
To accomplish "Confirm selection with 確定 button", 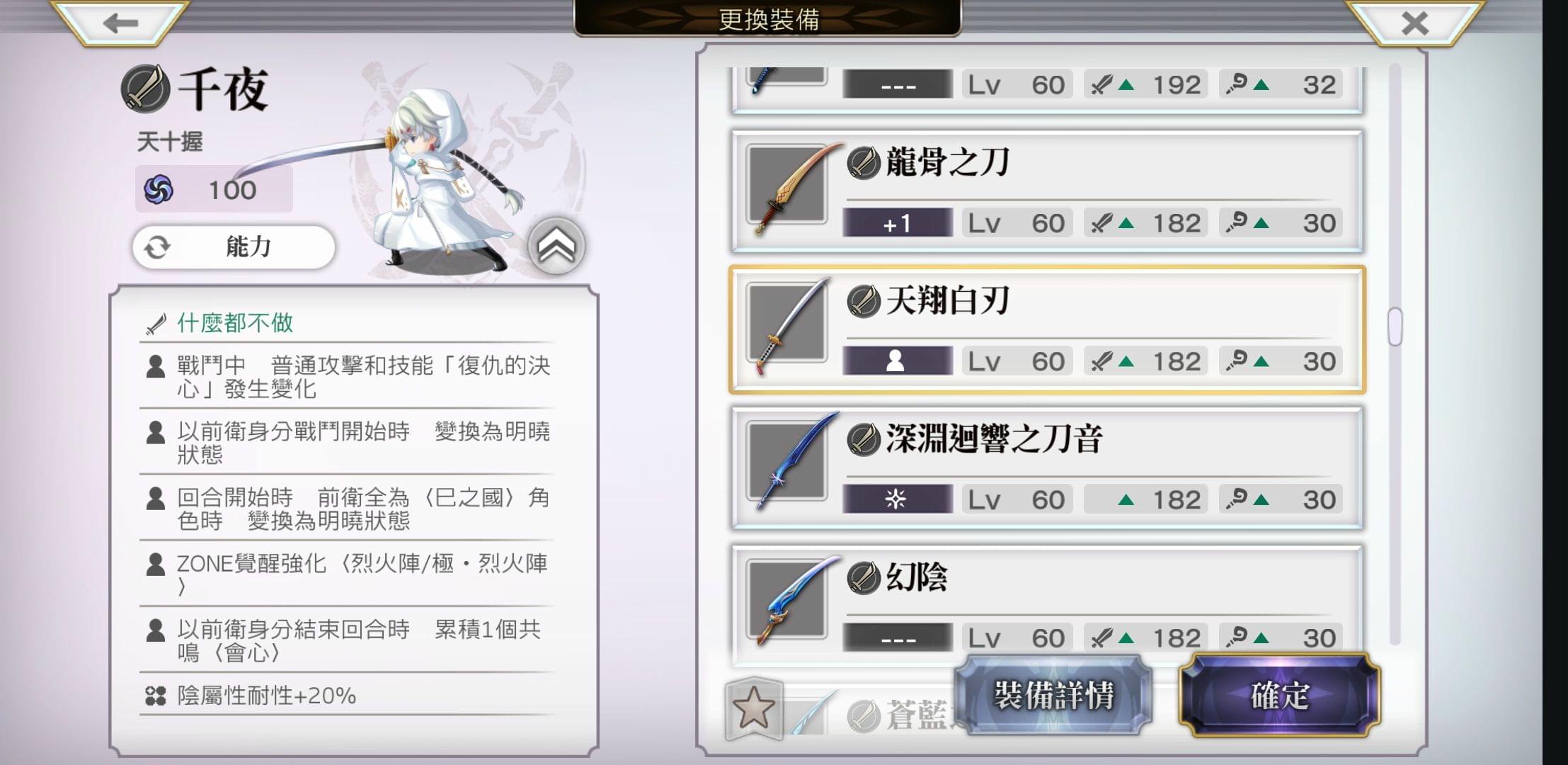I will tap(1280, 696).
